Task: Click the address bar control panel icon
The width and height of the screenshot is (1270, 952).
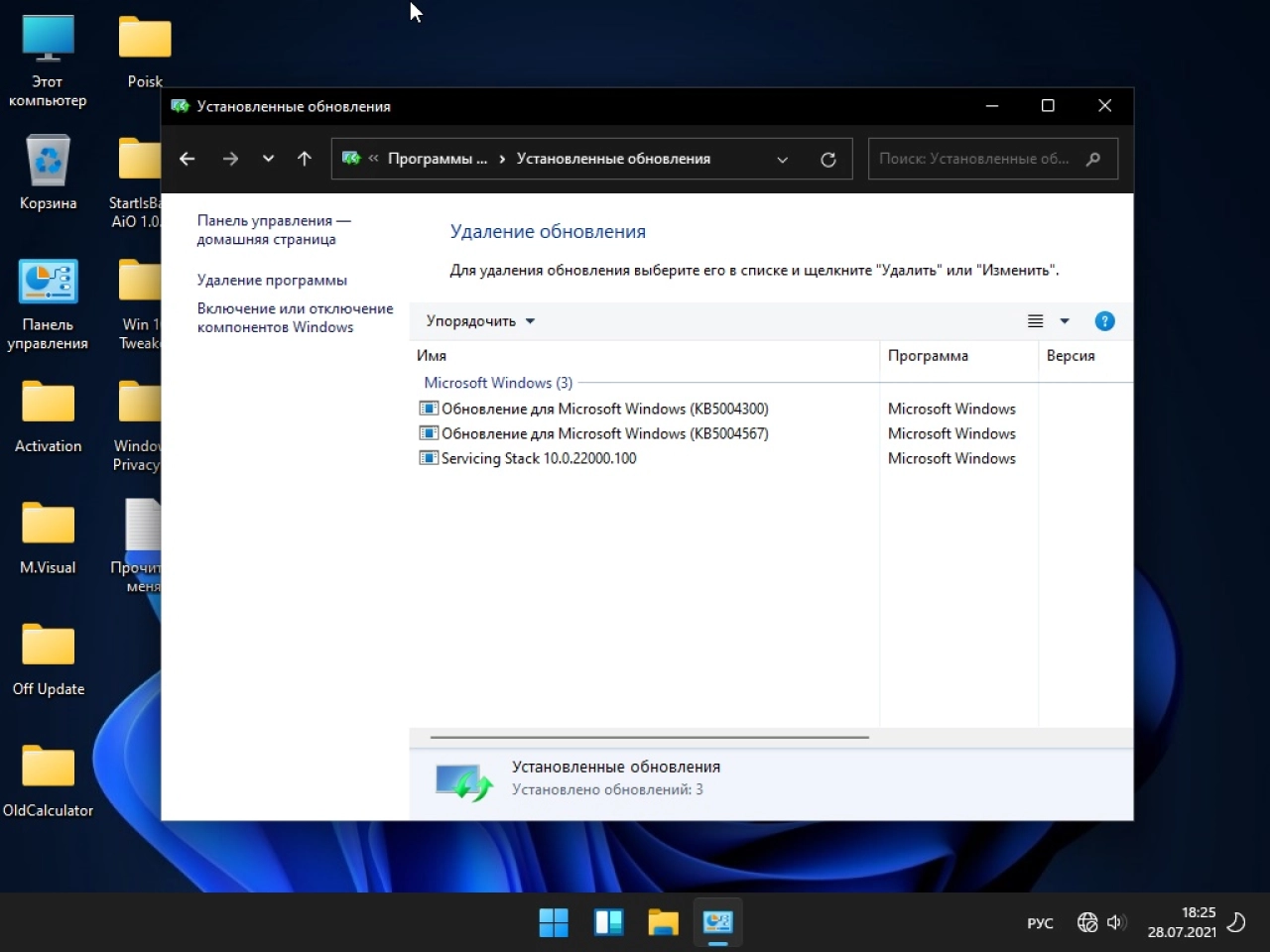Action: pos(351,159)
